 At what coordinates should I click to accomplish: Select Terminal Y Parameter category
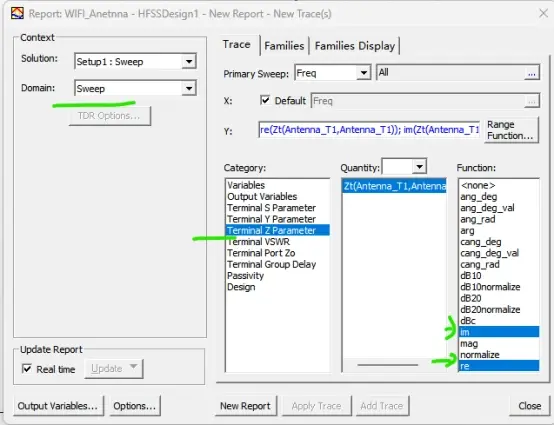(x=271, y=219)
